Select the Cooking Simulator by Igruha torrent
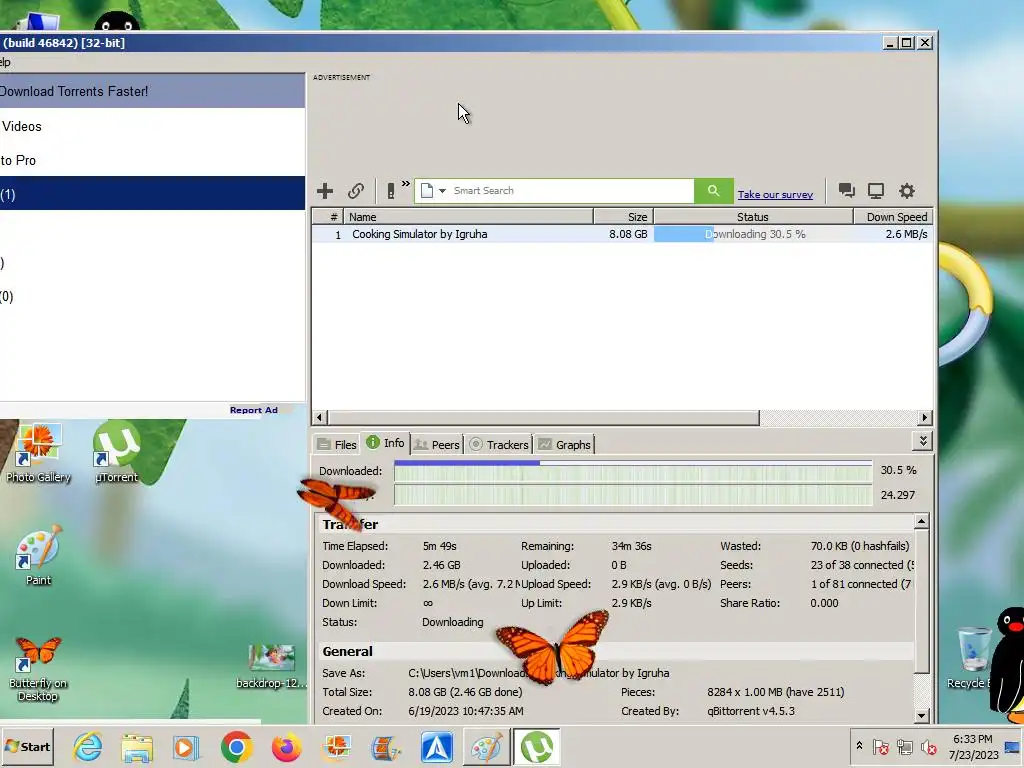Image resolution: width=1024 pixels, height=768 pixels. point(419,234)
